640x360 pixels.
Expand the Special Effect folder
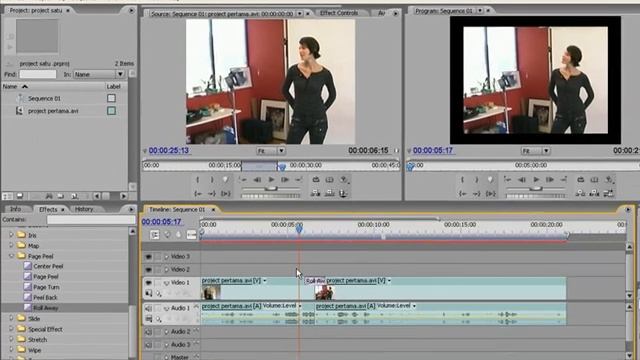click(x=11, y=329)
